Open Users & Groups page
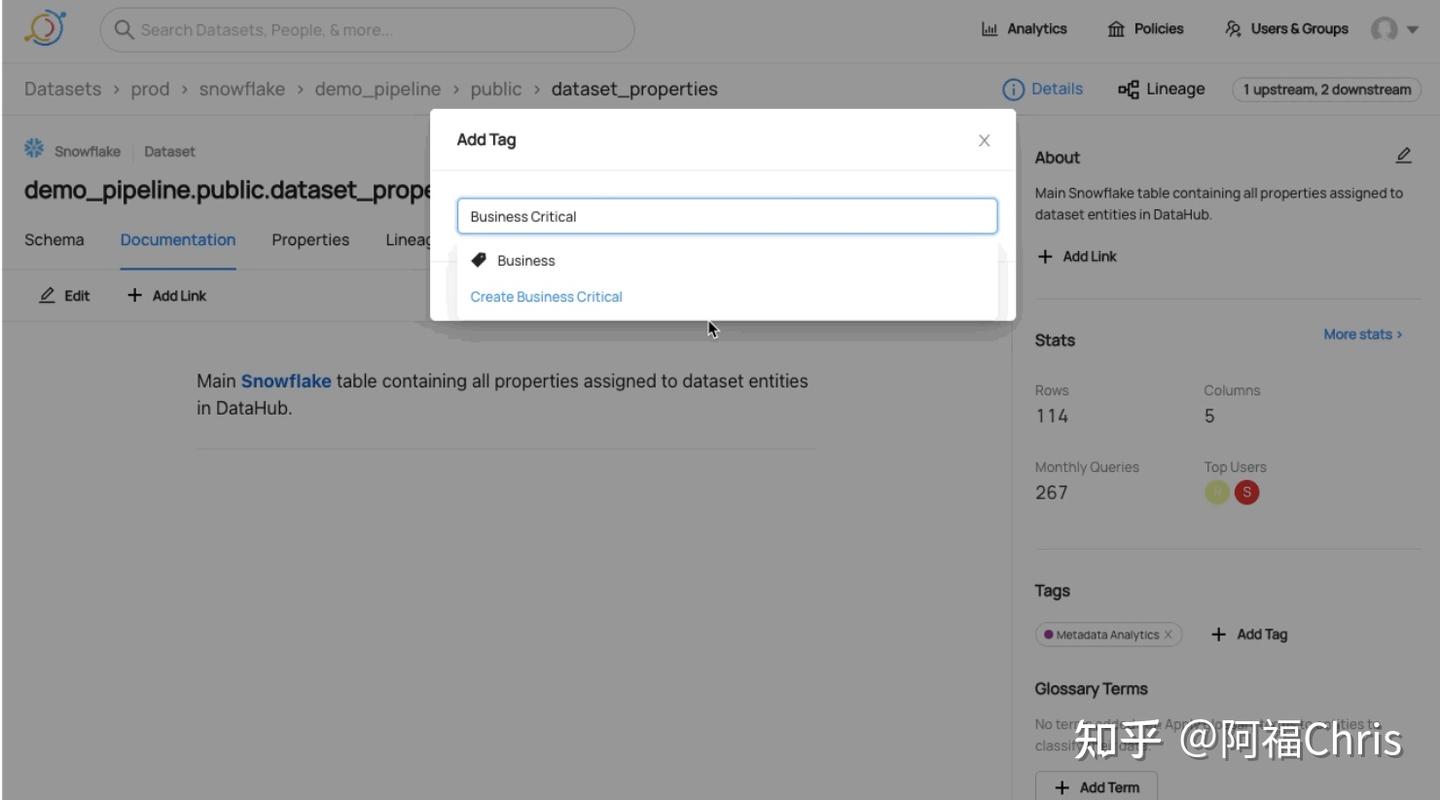 pyautogui.click(x=1287, y=29)
